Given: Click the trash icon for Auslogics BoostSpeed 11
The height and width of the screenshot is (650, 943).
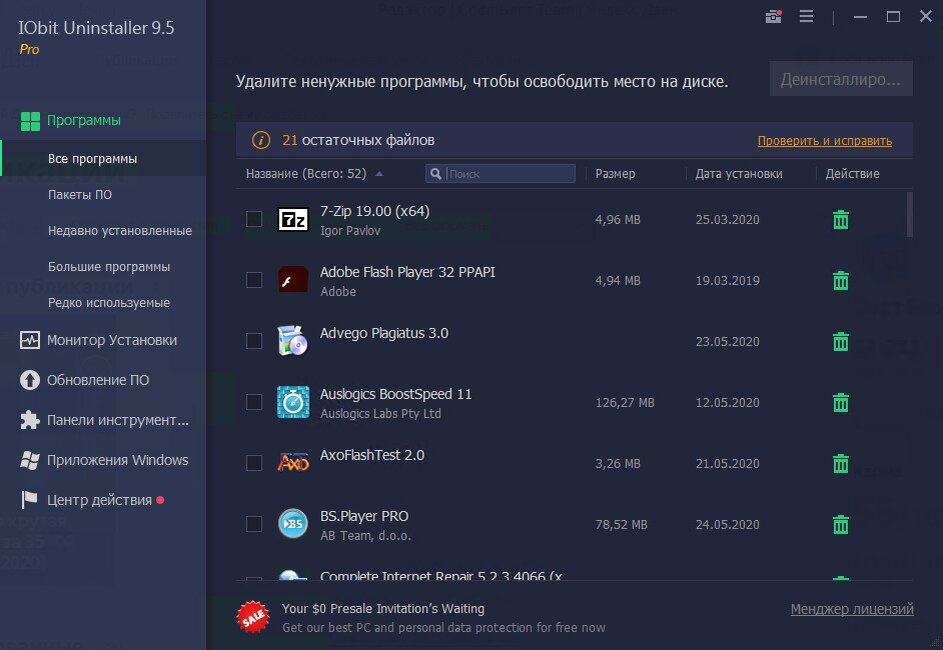Looking at the screenshot, I should click(x=841, y=402).
